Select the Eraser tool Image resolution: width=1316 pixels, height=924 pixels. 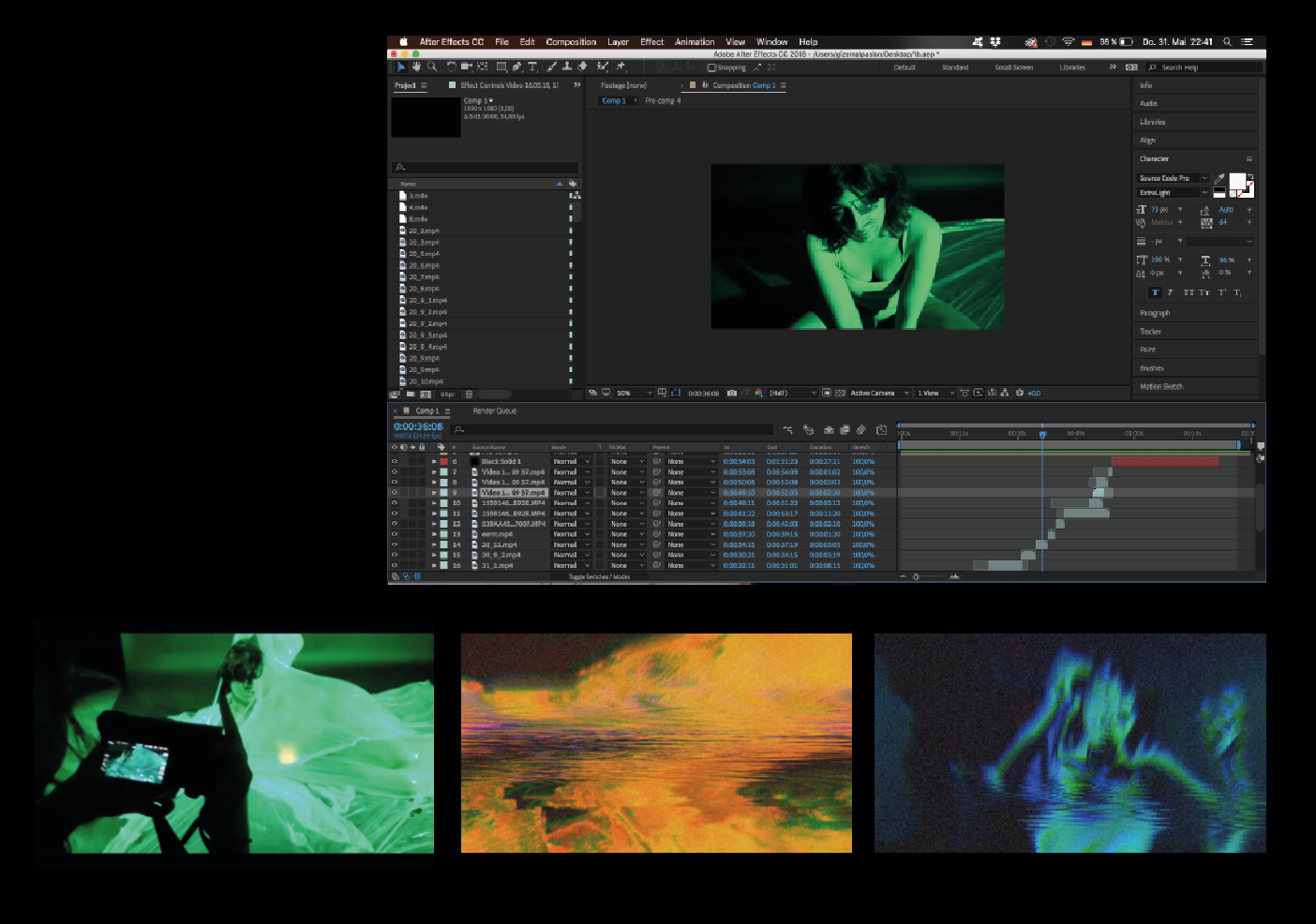pos(582,67)
